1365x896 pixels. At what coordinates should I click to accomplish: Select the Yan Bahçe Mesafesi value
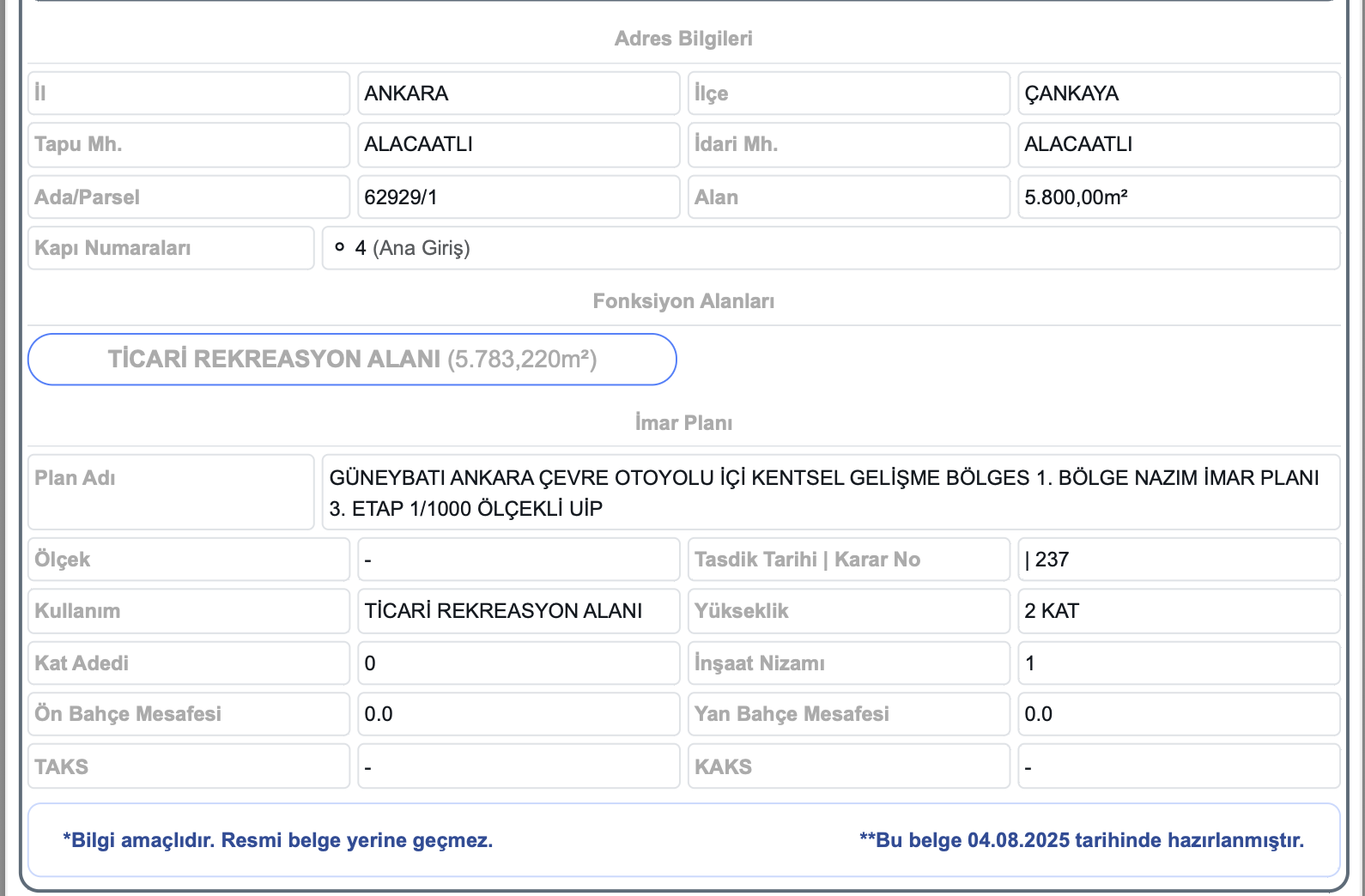click(x=1039, y=714)
